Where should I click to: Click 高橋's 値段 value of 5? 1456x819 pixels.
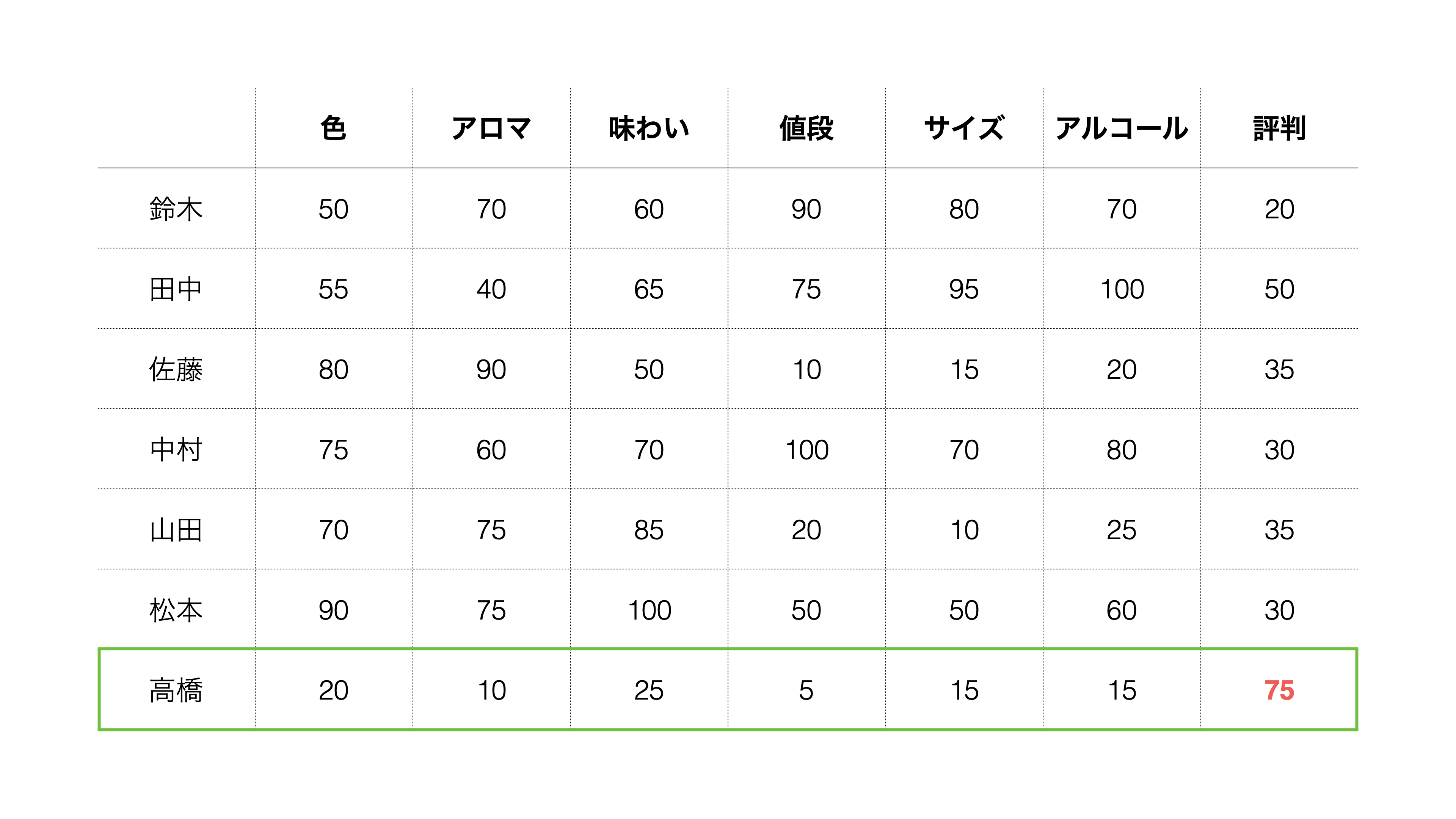806,690
